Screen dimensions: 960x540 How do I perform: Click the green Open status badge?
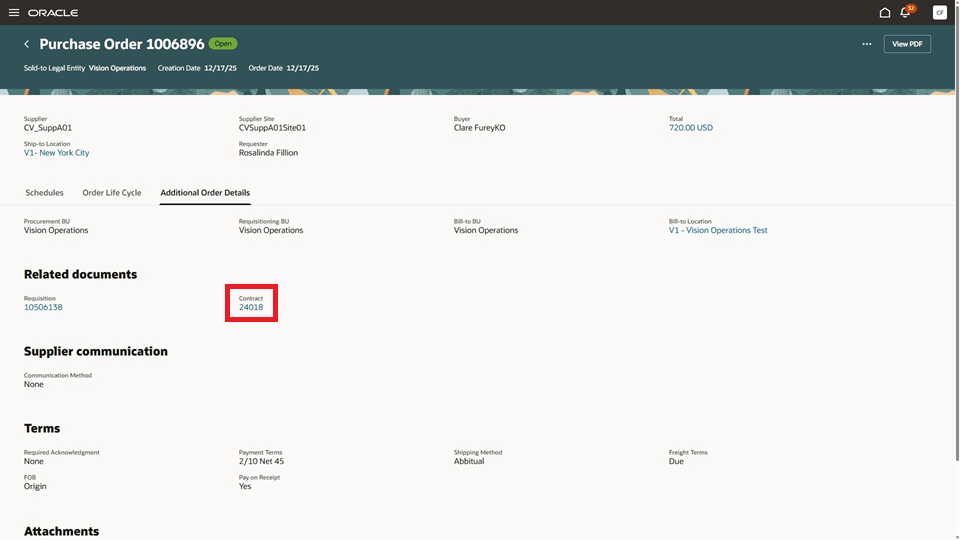[223, 43]
